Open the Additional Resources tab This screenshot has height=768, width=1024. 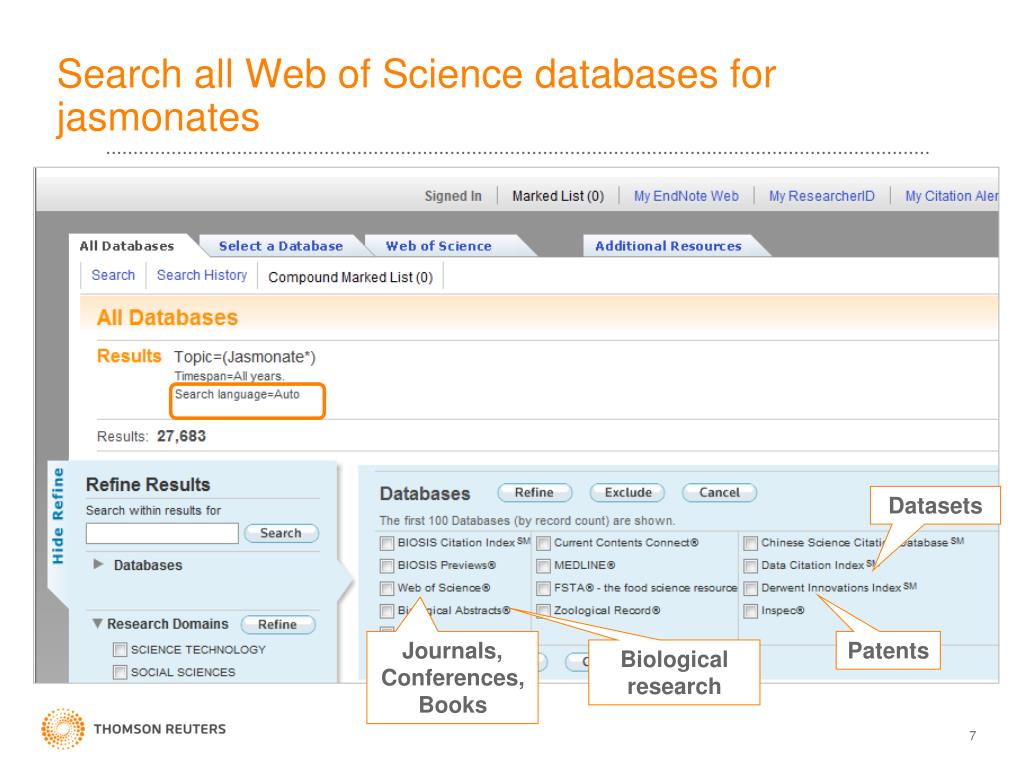coord(668,246)
